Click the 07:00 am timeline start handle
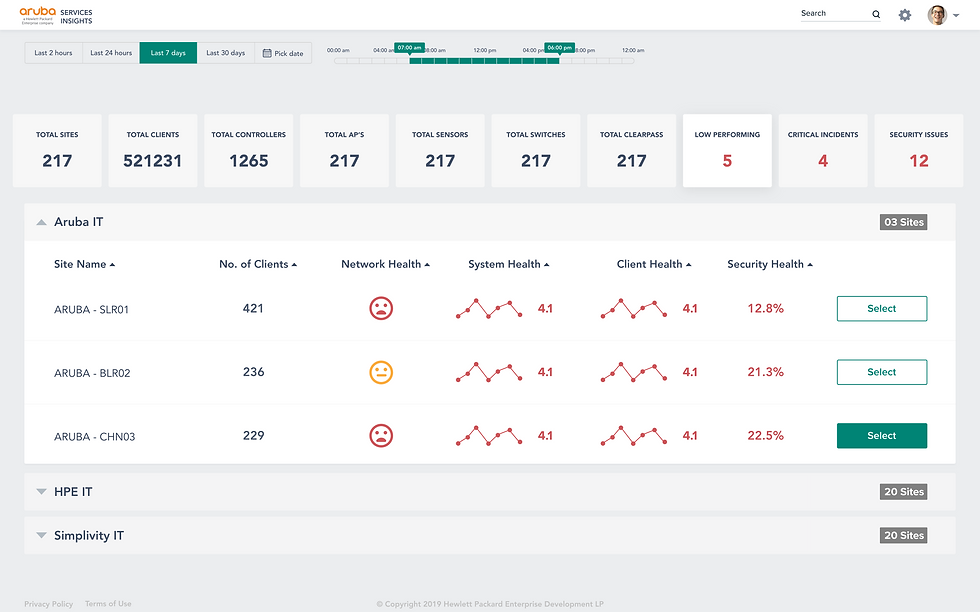 coord(409,48)
